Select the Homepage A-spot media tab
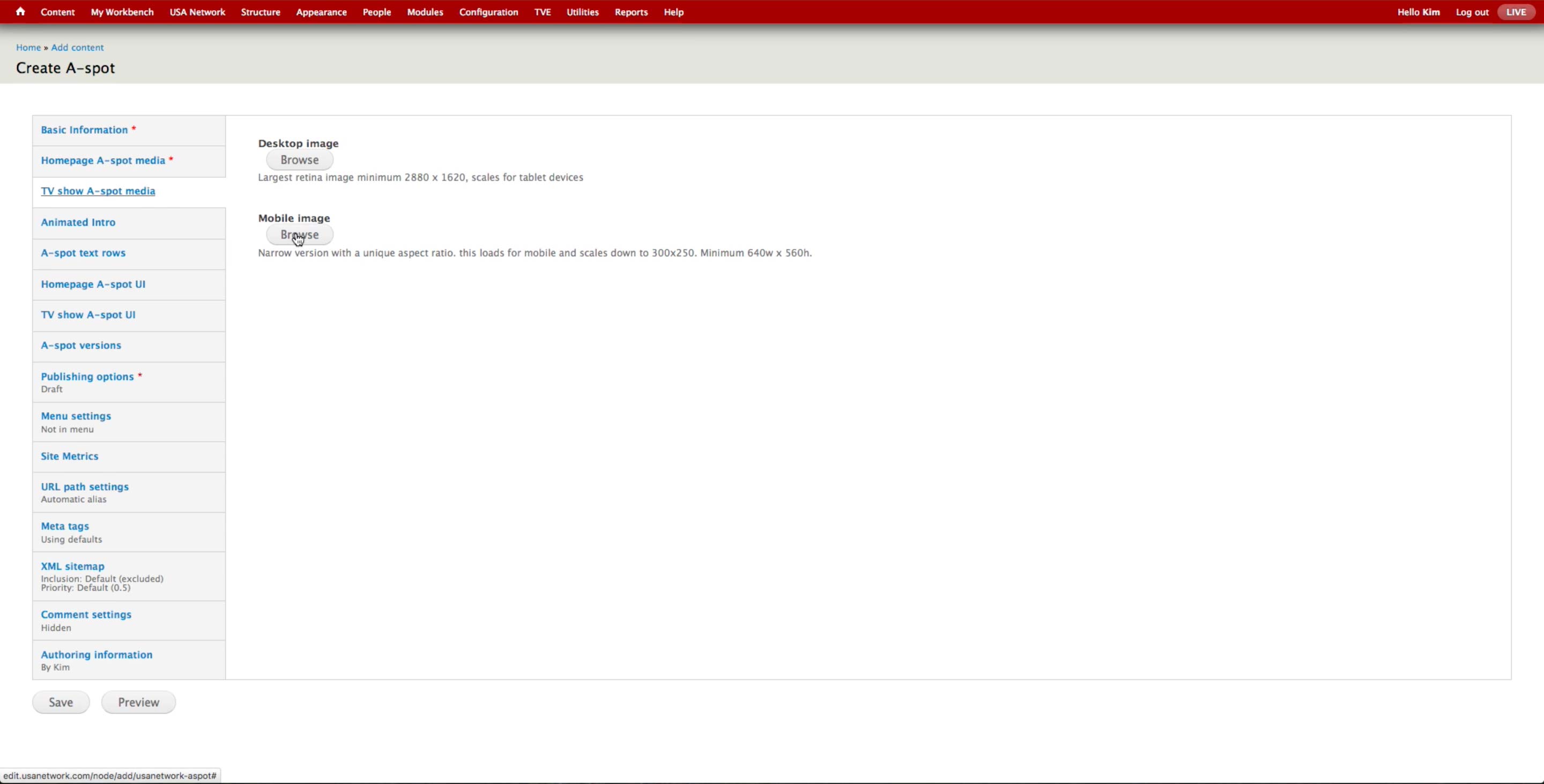1544x784 pixels. click(102, 161)
